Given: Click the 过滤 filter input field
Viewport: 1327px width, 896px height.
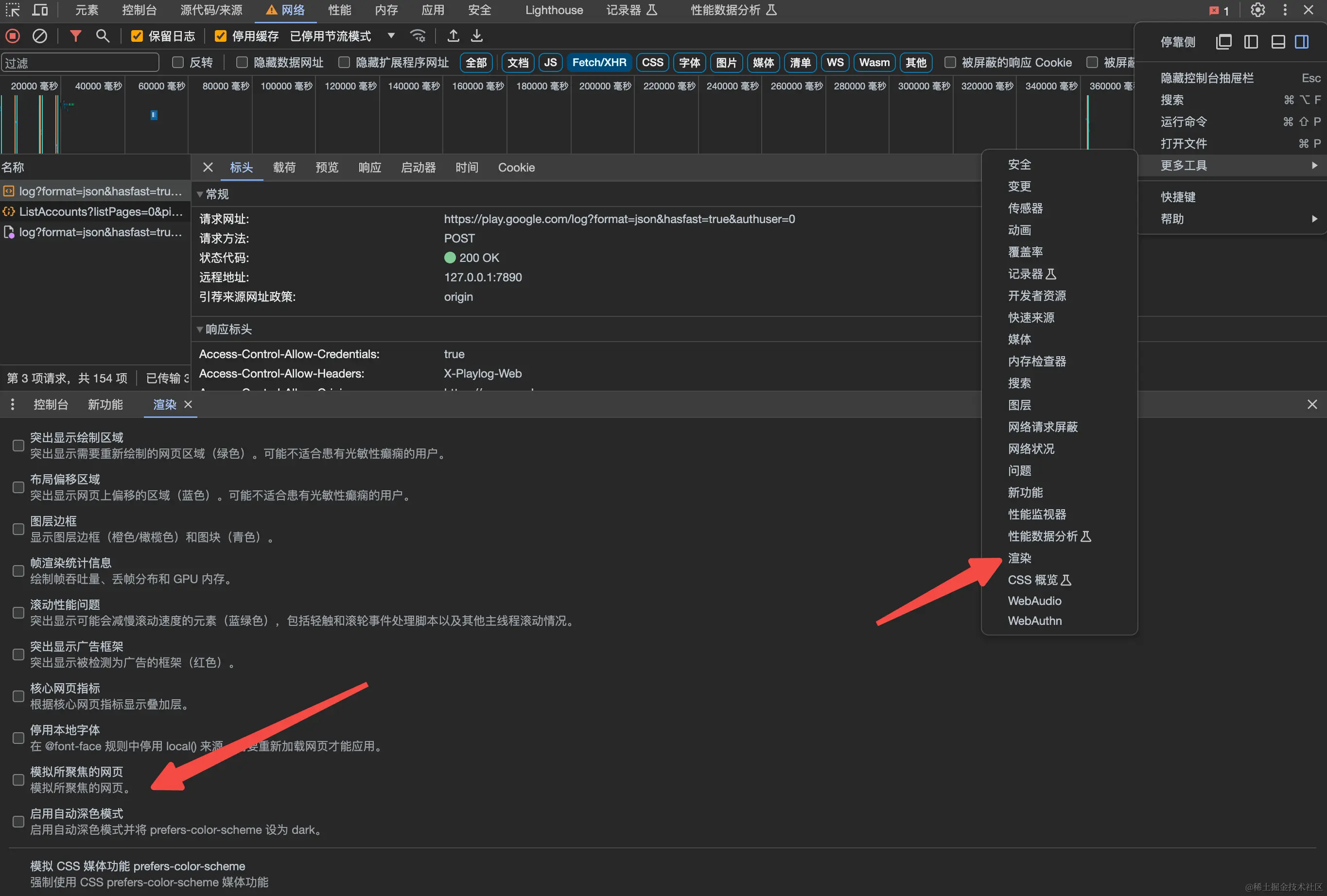Looking at the screenshot, I should (x=80, y=62).
